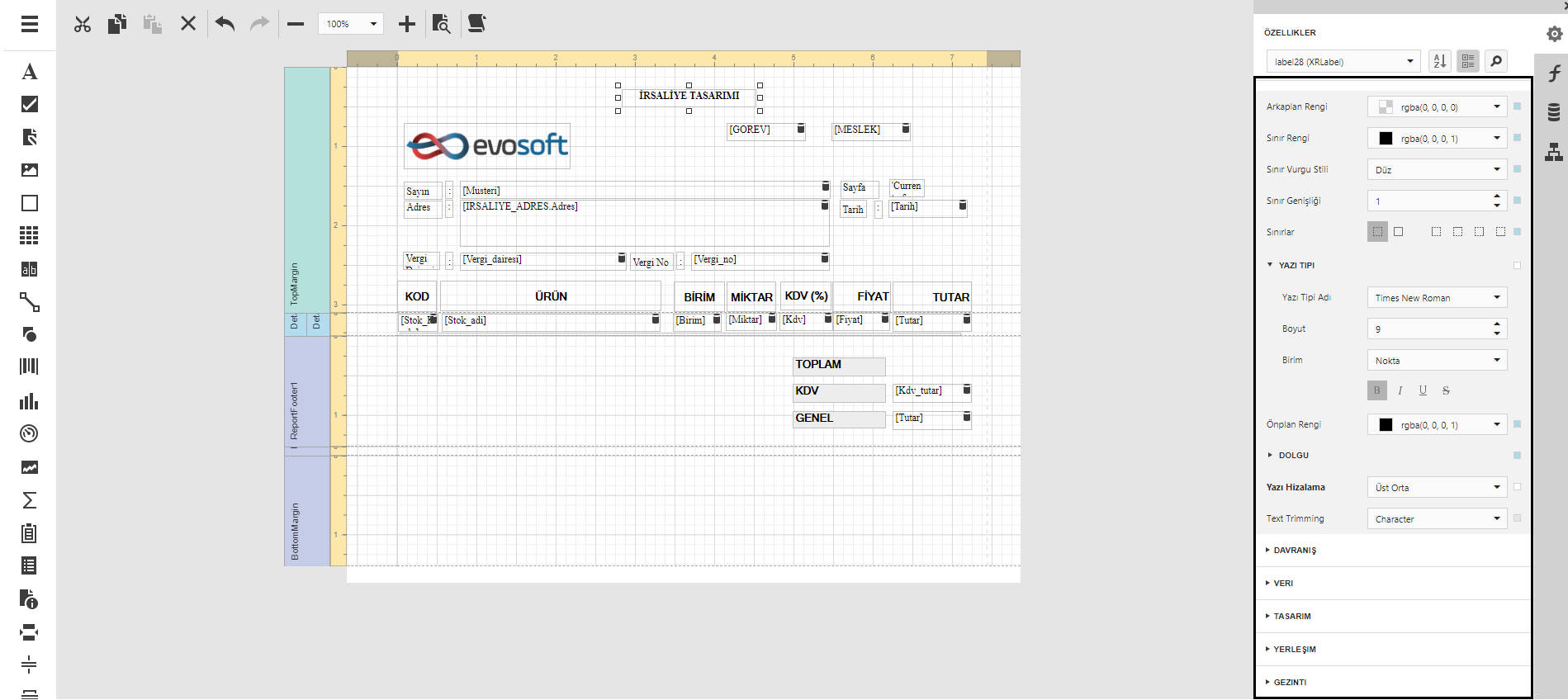The width and height of the screenshot is (1568, 700).
Task: Select the İRSALİYE TASARIMI label on canvas
Action: 689,96
